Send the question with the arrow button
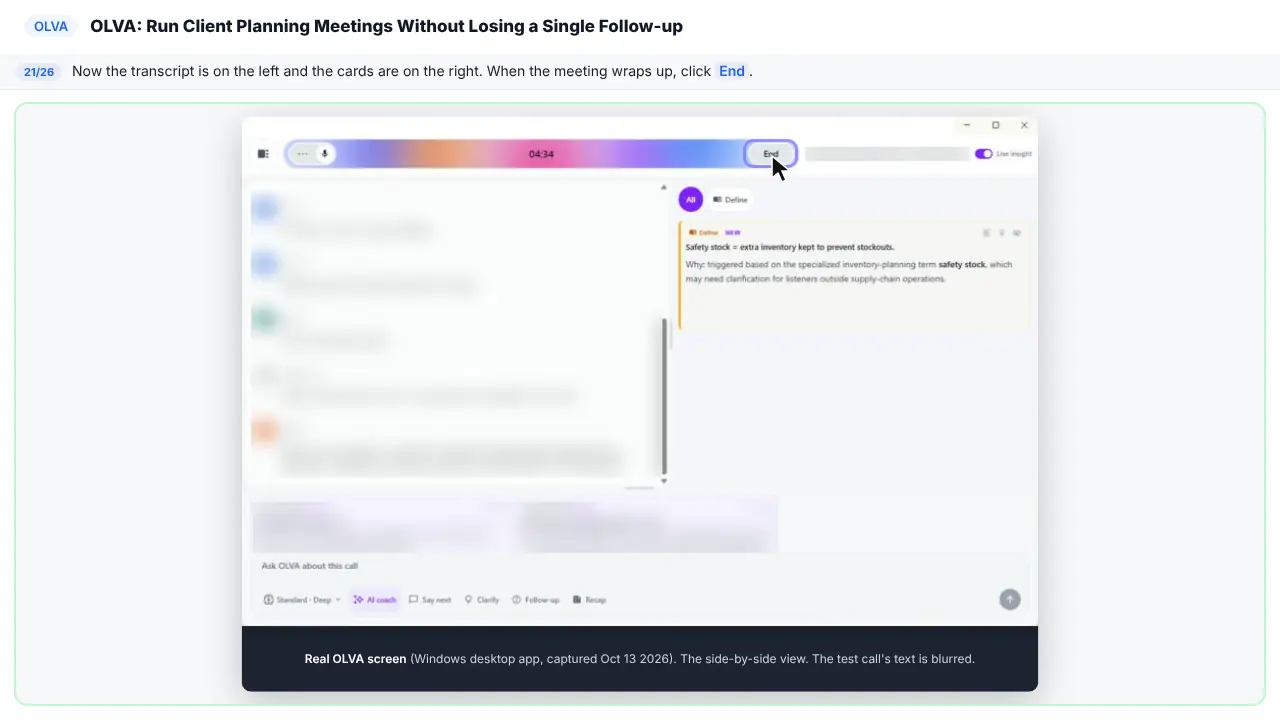1280x720 pixels. (x=1010, y=599)
